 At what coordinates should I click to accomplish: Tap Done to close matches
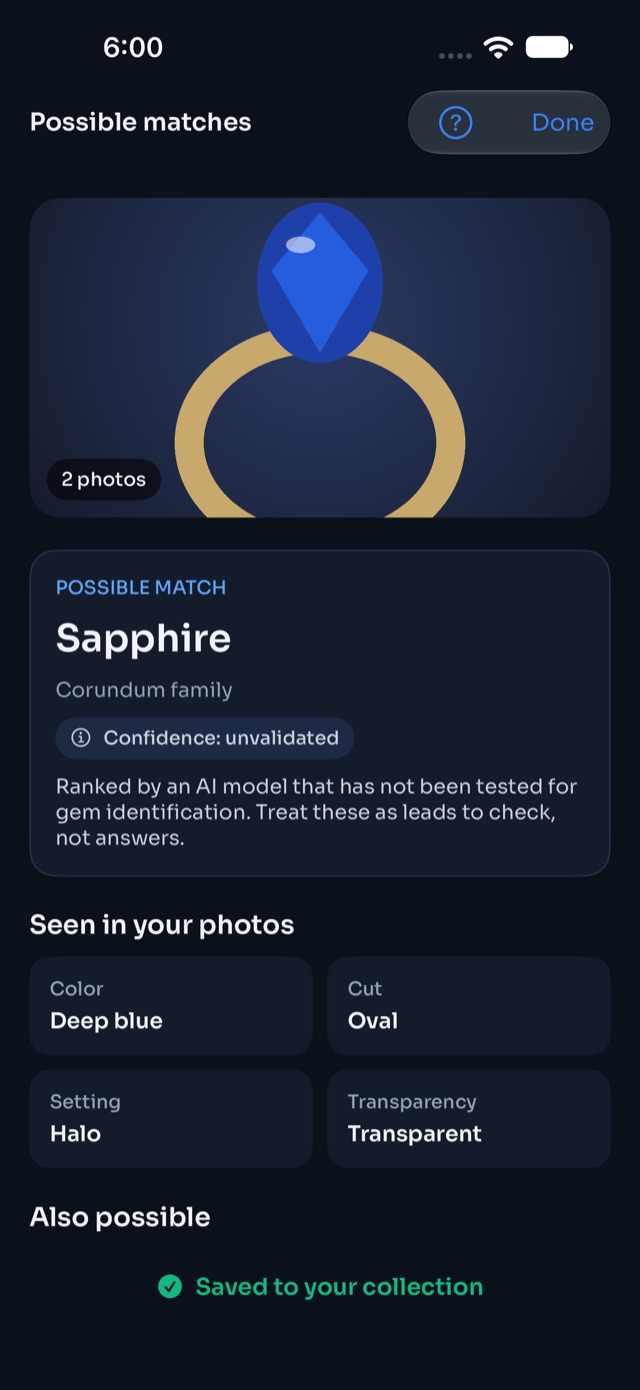pyautogui.click(x=563, y=123)
